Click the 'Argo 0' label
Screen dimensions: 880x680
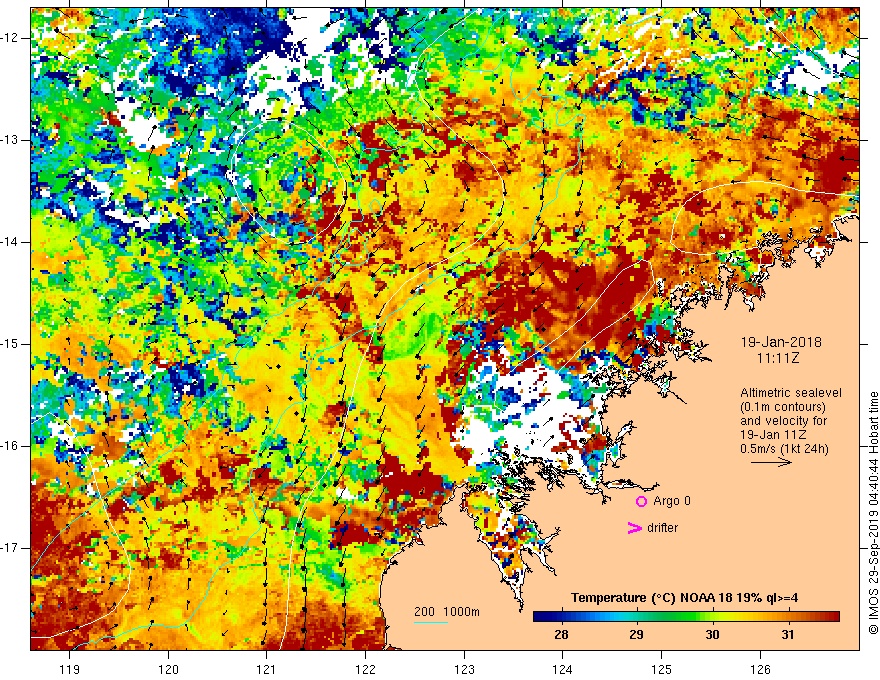[672, 501]
